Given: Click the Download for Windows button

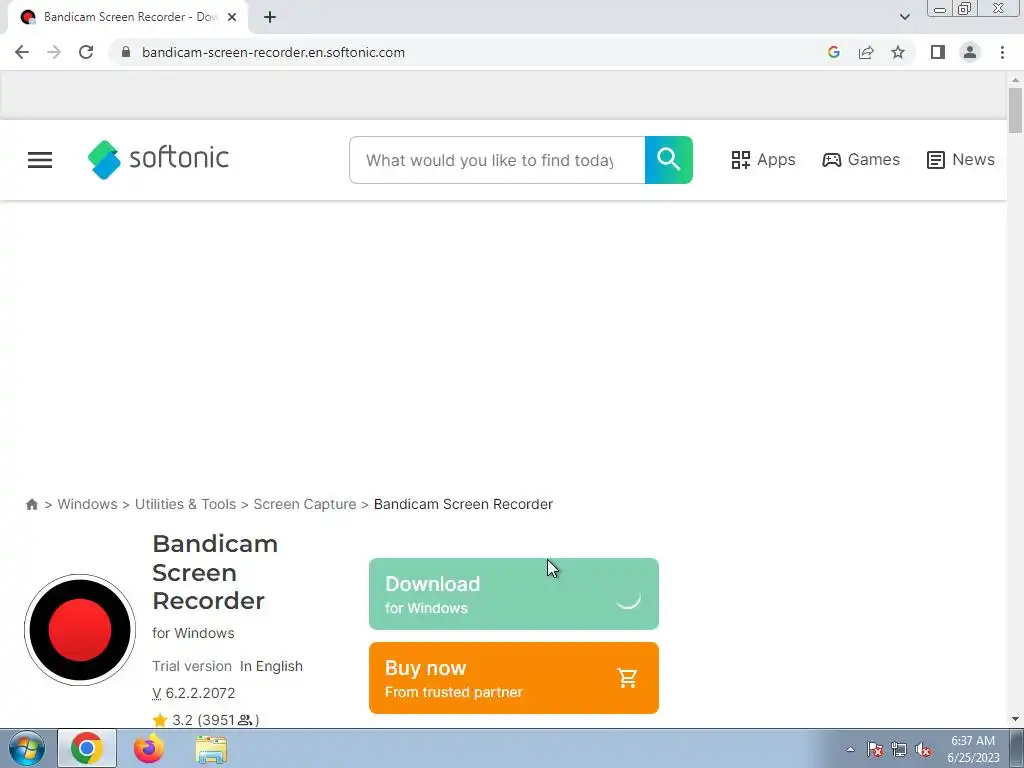Looking at the screenshot, I should click(x=514, y=594).
